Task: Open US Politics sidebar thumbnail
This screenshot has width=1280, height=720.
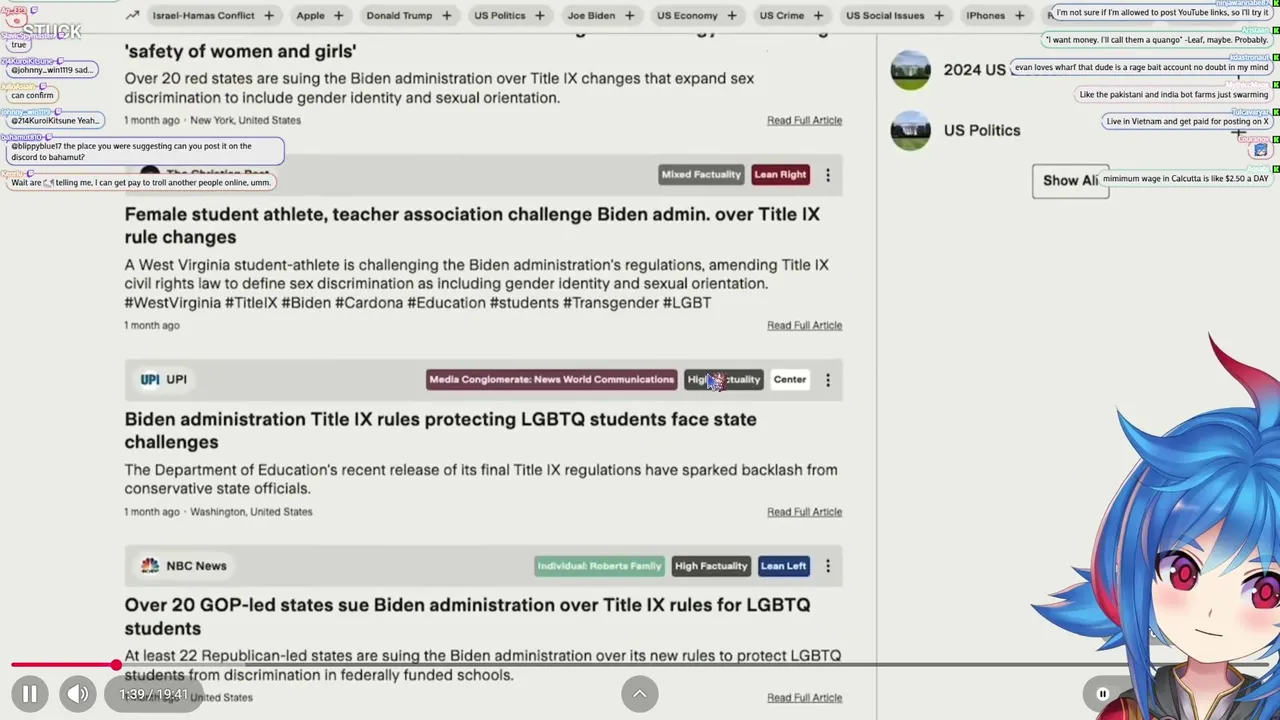Action: (910, 130)
